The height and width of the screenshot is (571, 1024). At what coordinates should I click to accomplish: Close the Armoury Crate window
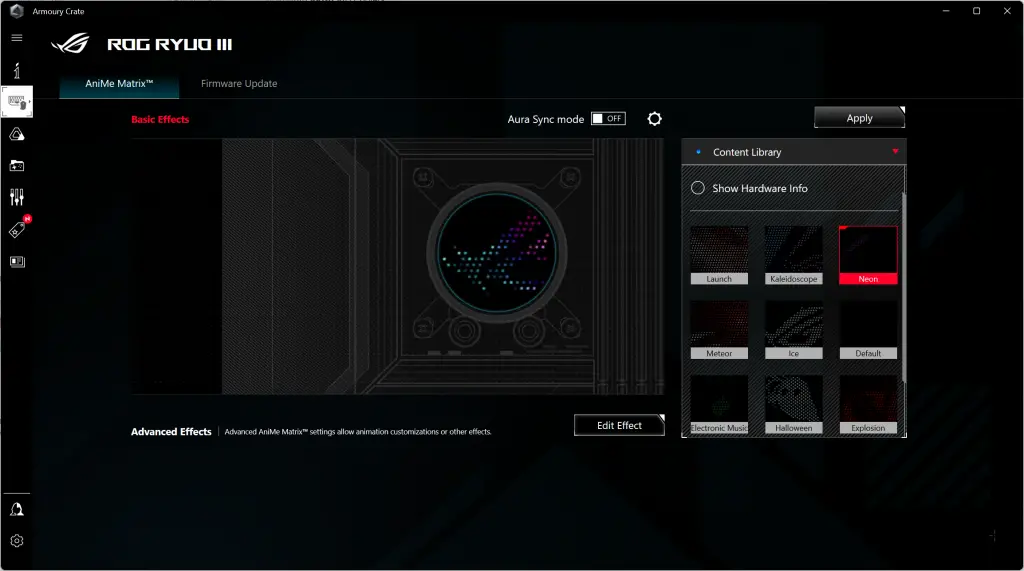click(x=1007, y=11)
